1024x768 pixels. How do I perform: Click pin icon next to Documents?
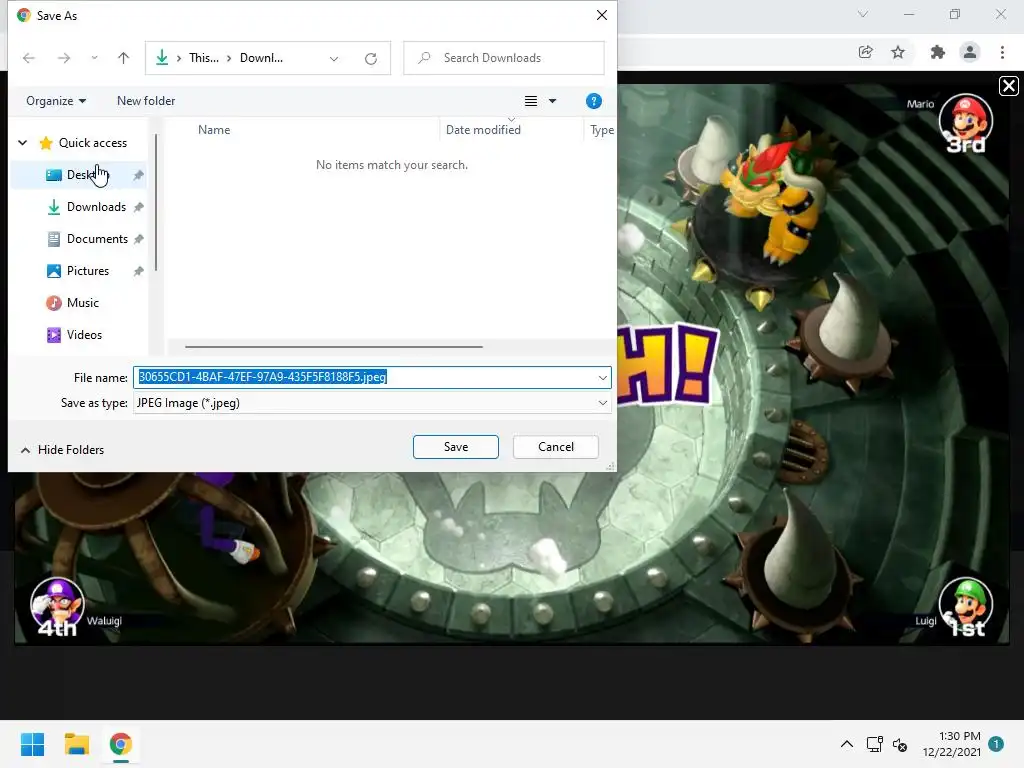pos(138,239)
